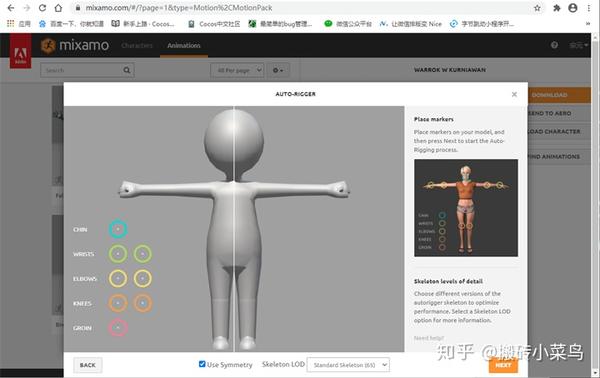This screenshot has width=600, height=378.
Task: Click the search magnifier icon
Action: pos(127,70)
